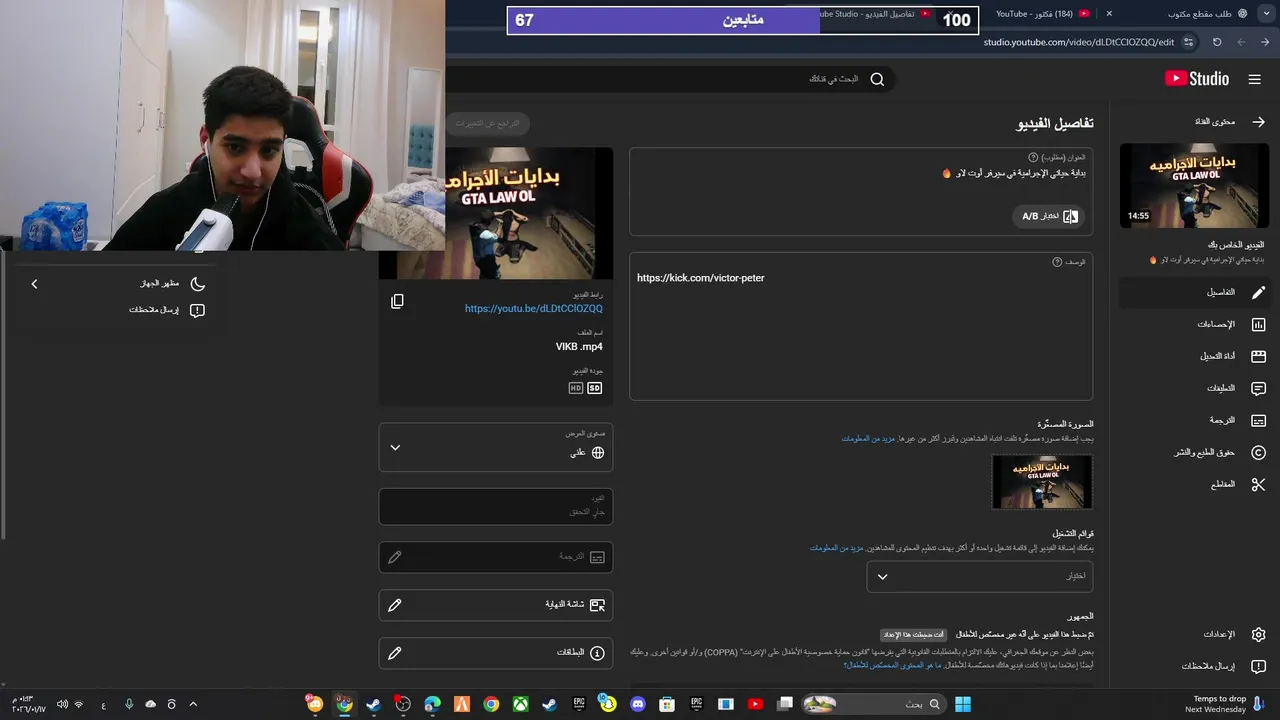Edit the video title field
This screenshot has height=720, width=1280.
[861, 173]
